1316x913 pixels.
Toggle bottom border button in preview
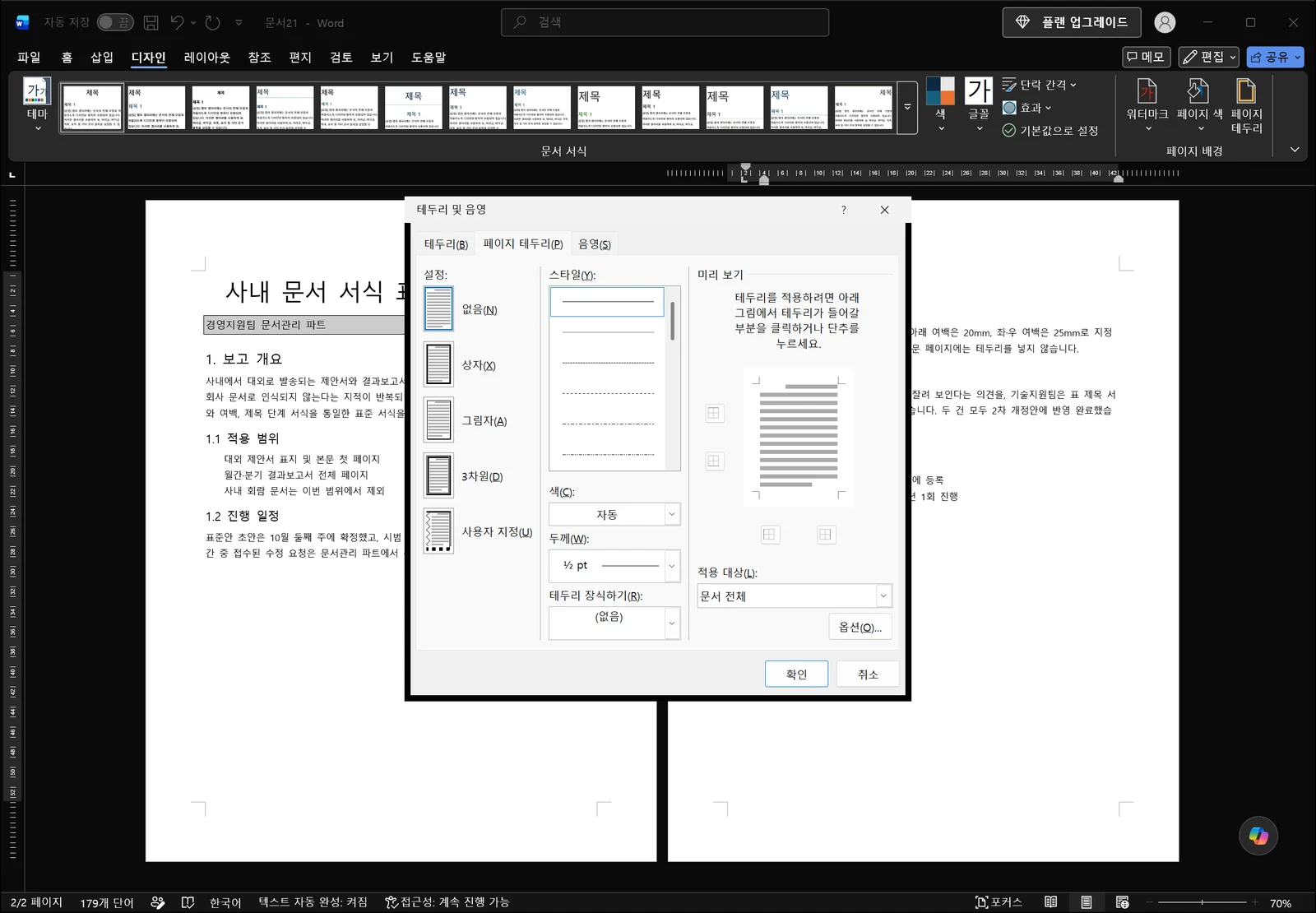coord(714,461)
